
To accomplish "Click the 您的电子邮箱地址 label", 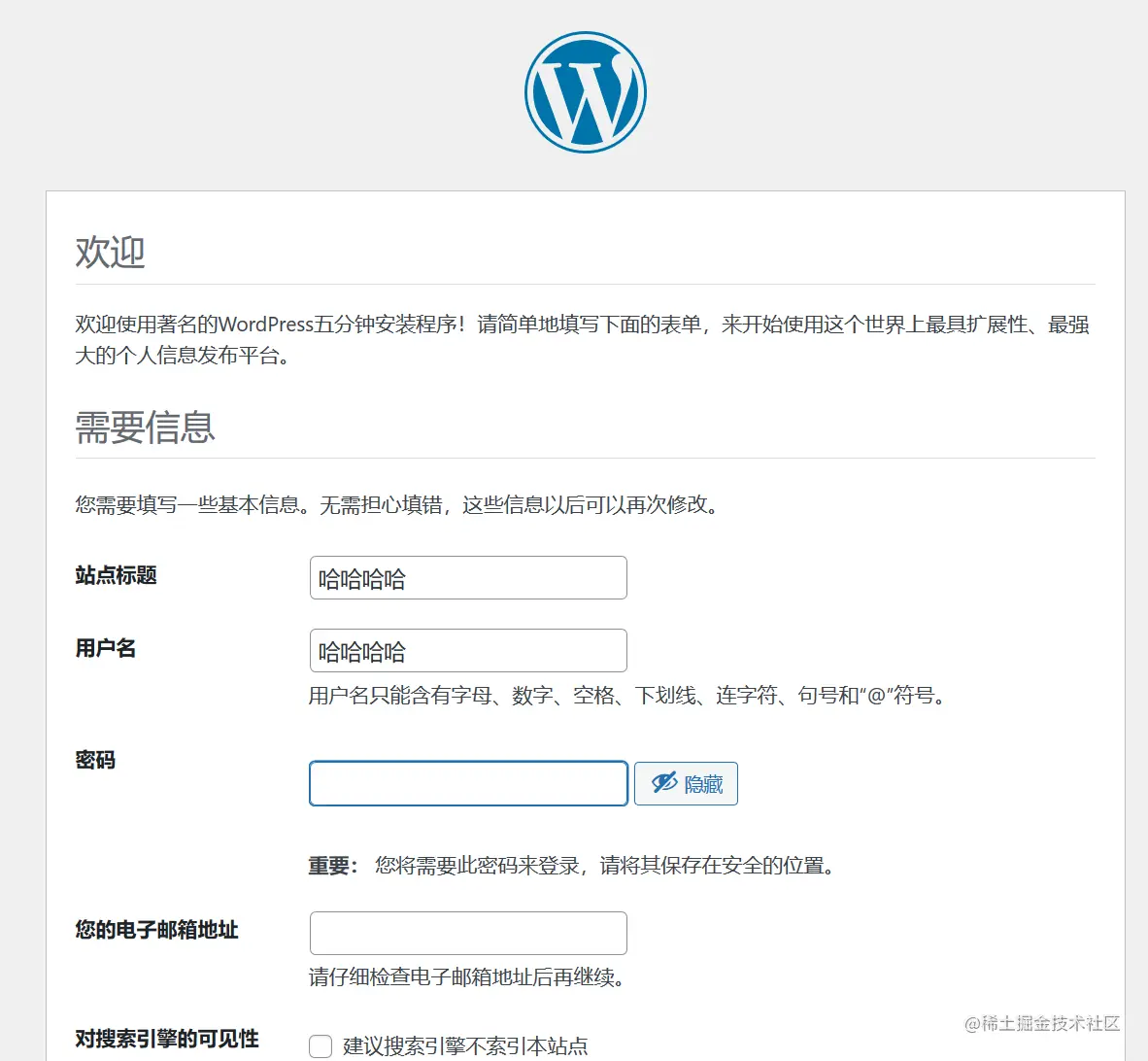I will pyautogui.click(x=156, y=930).
